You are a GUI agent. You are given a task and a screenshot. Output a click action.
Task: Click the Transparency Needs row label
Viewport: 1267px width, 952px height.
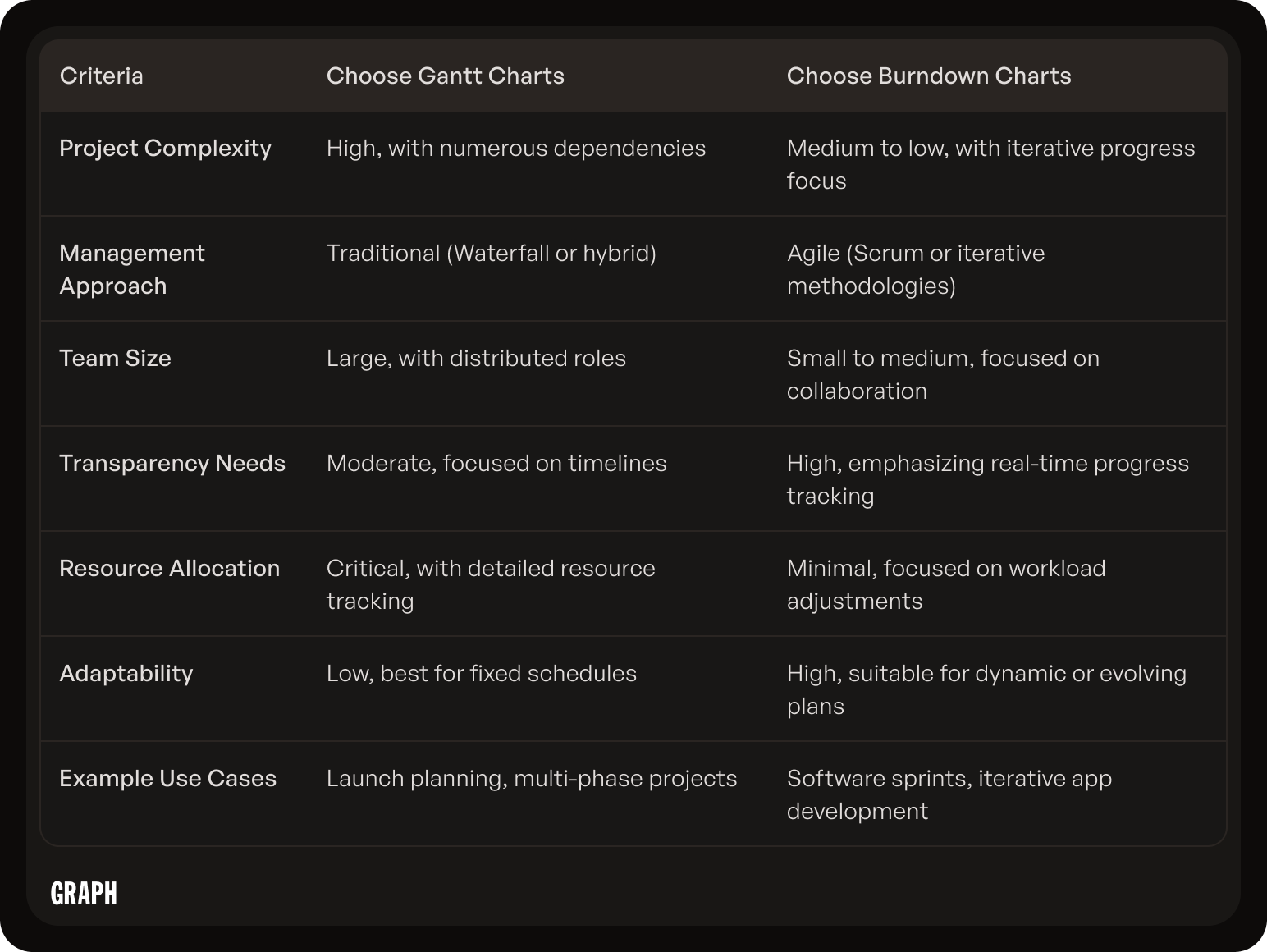[172, 464]
